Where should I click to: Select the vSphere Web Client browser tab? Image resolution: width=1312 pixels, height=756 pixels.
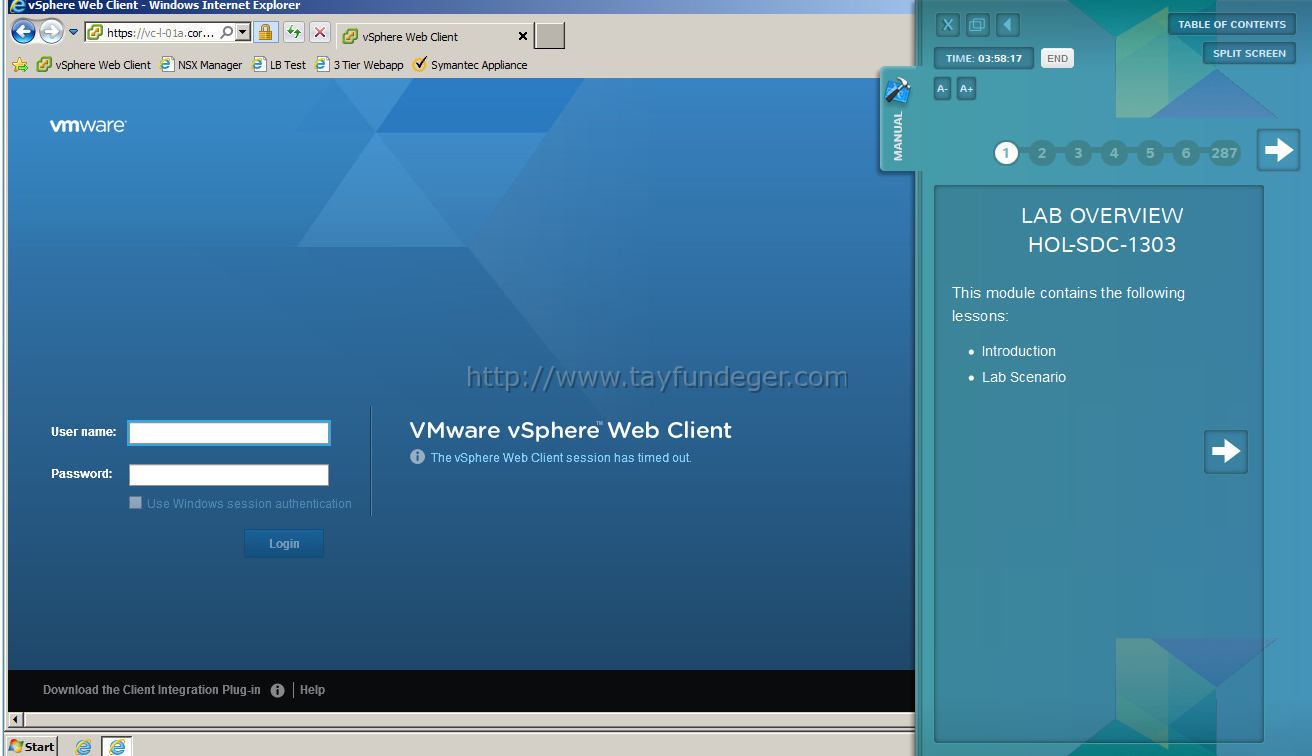435,37
